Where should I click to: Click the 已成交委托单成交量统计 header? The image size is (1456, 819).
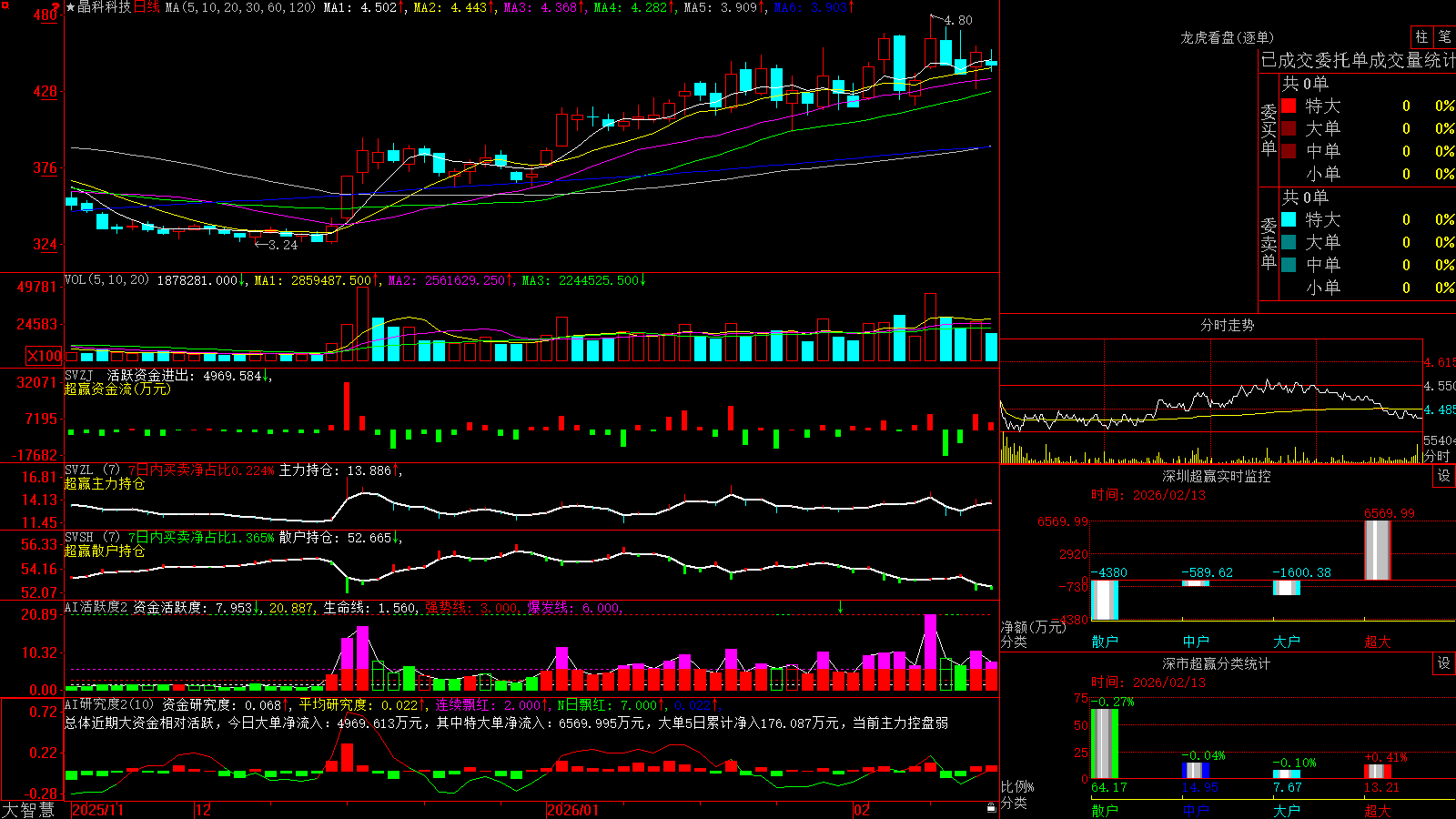point(1358,60)
